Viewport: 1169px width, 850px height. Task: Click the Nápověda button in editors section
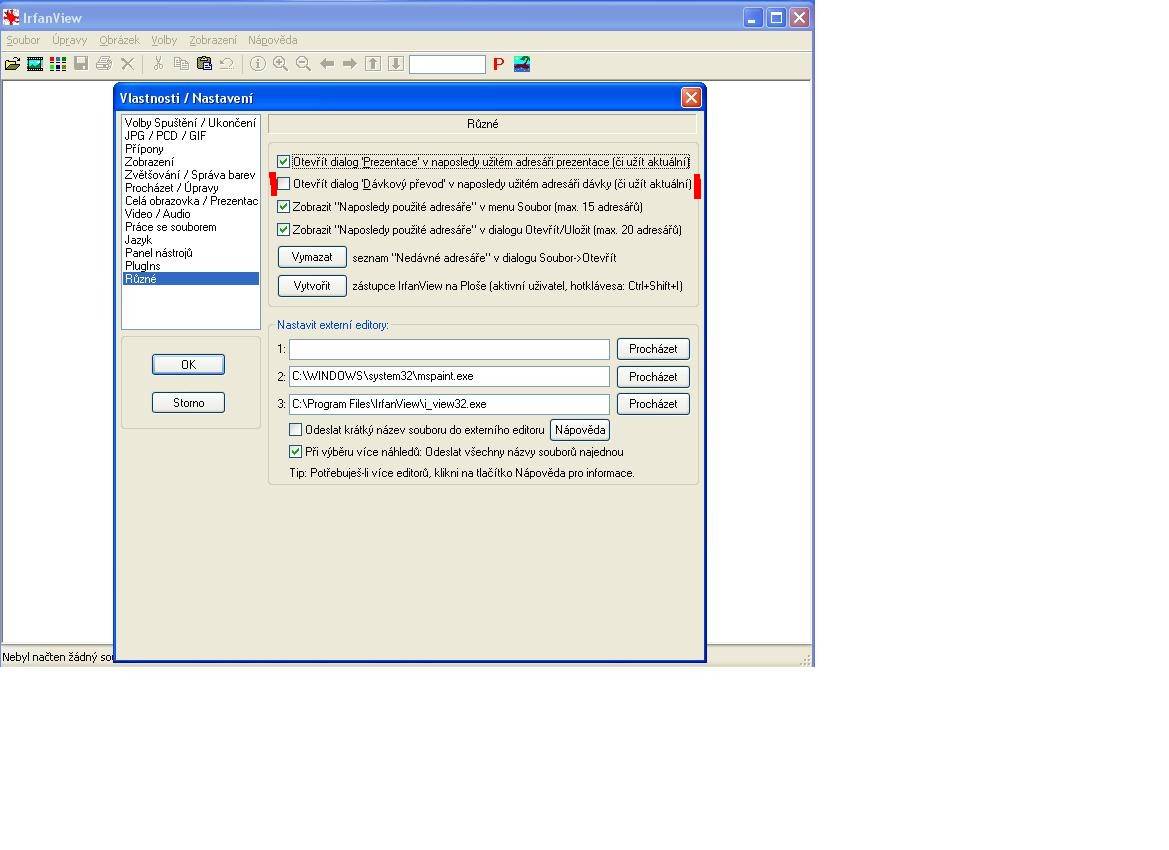pos(580,430)
